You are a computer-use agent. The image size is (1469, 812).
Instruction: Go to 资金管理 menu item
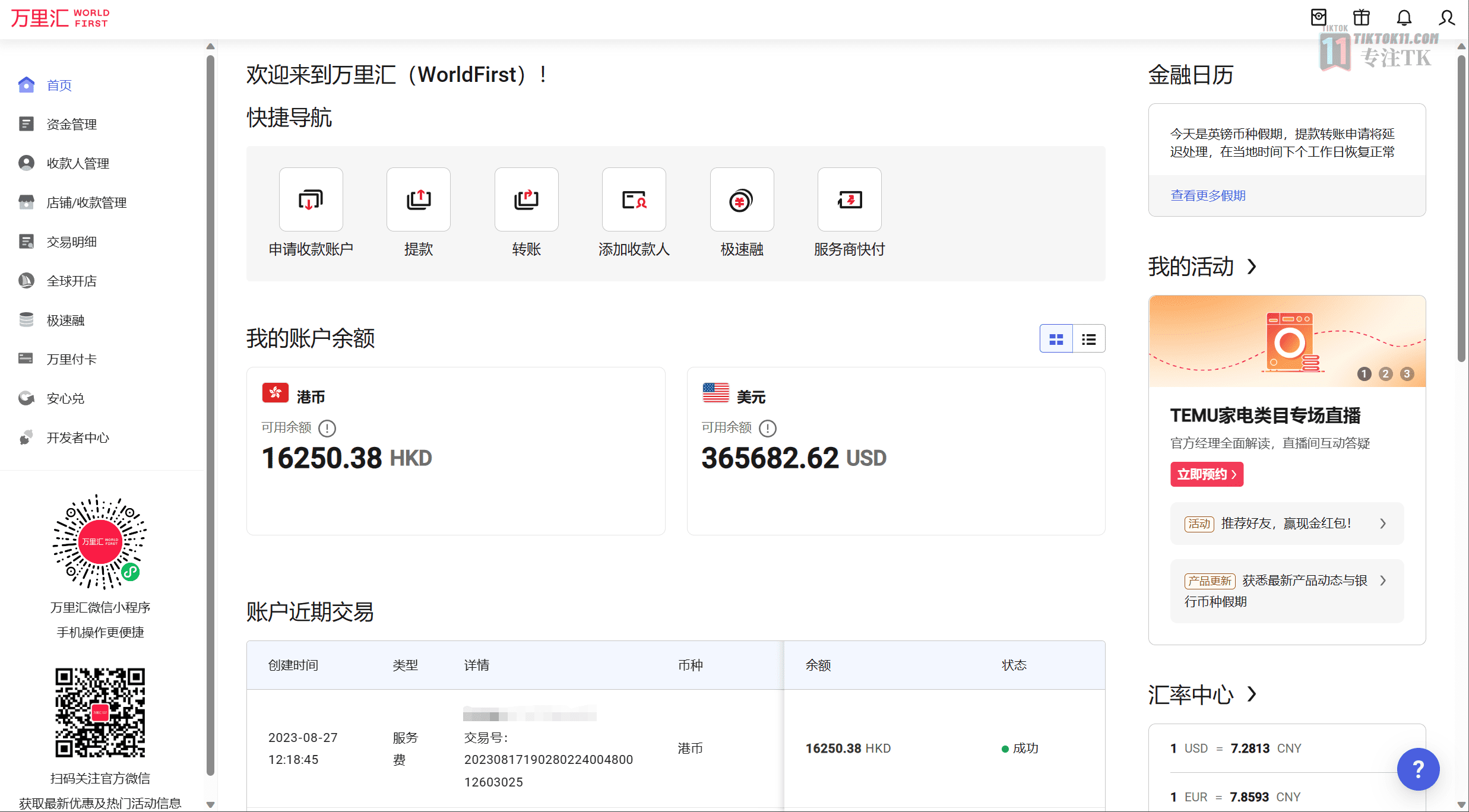[72, 124]
